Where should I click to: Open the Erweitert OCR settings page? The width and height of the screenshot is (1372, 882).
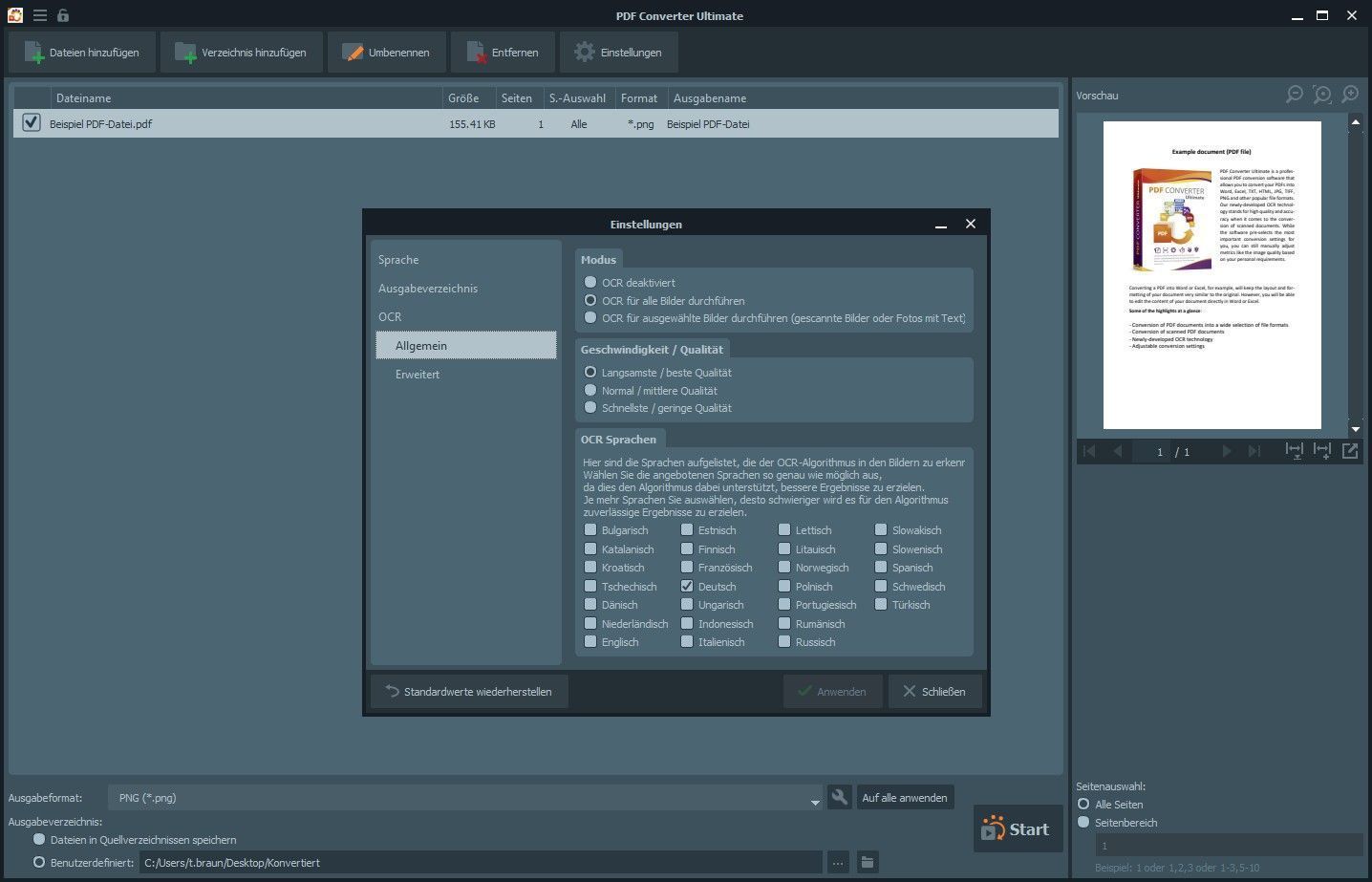click(418, 375)
